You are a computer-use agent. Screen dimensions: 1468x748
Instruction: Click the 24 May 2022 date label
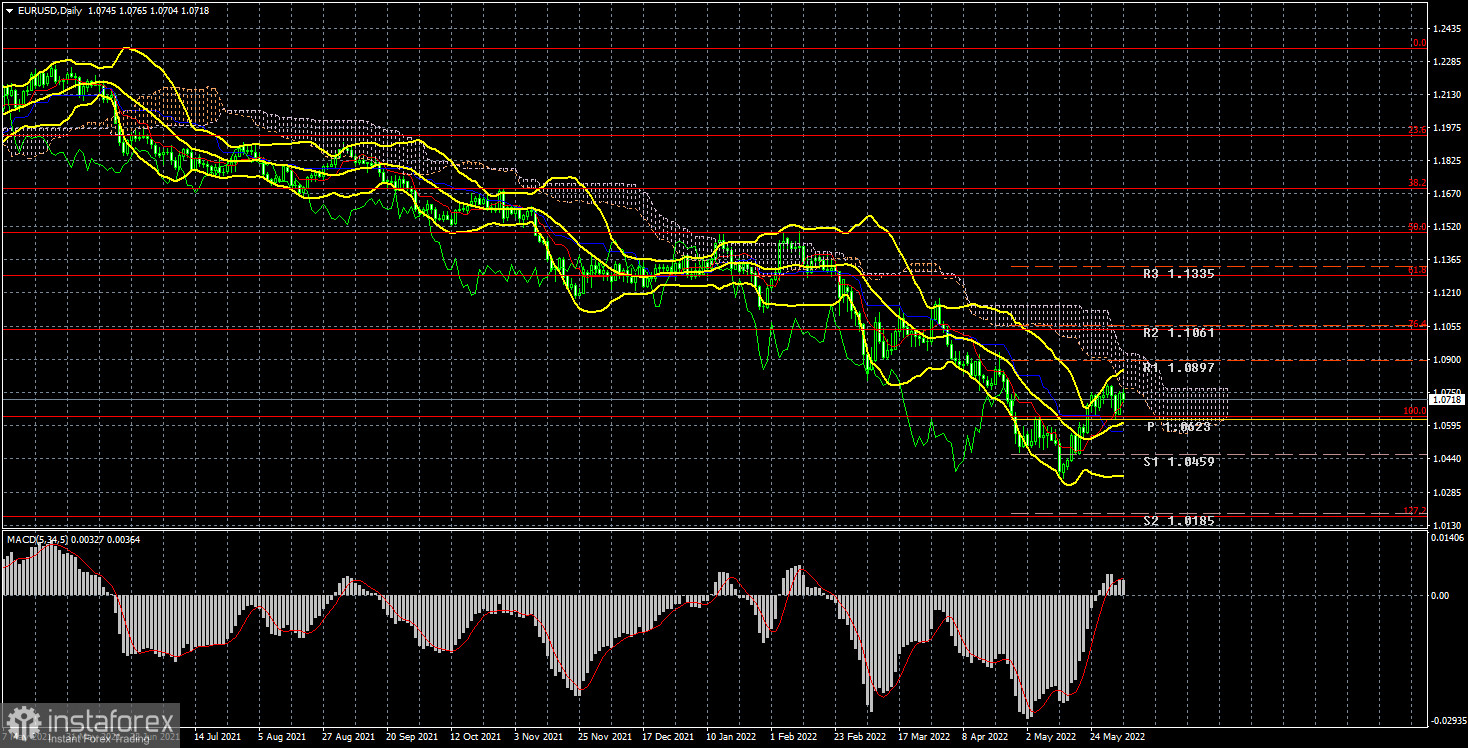(x=1117, y=736)
